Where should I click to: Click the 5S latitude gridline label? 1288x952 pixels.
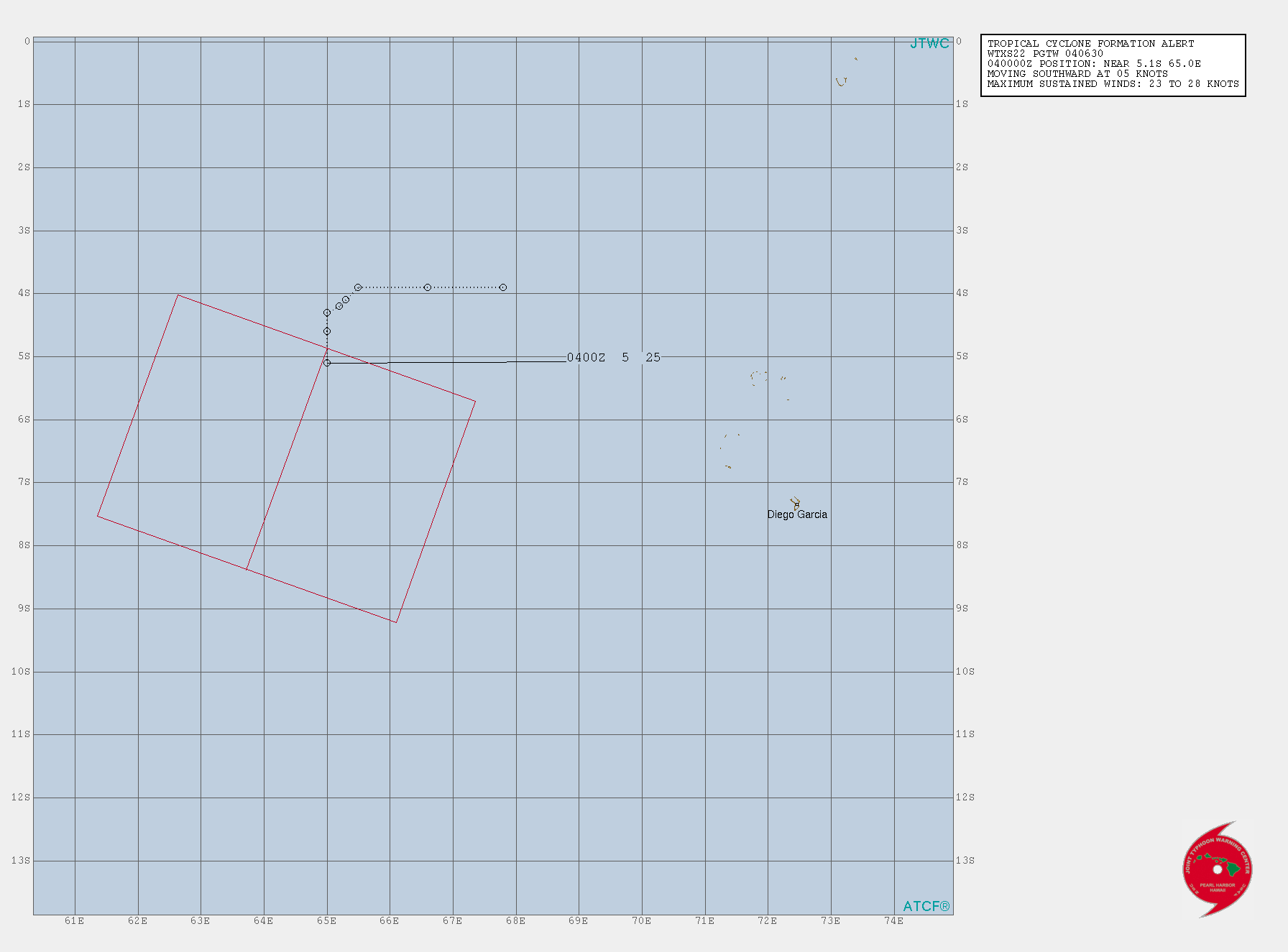tap(22, 357)
